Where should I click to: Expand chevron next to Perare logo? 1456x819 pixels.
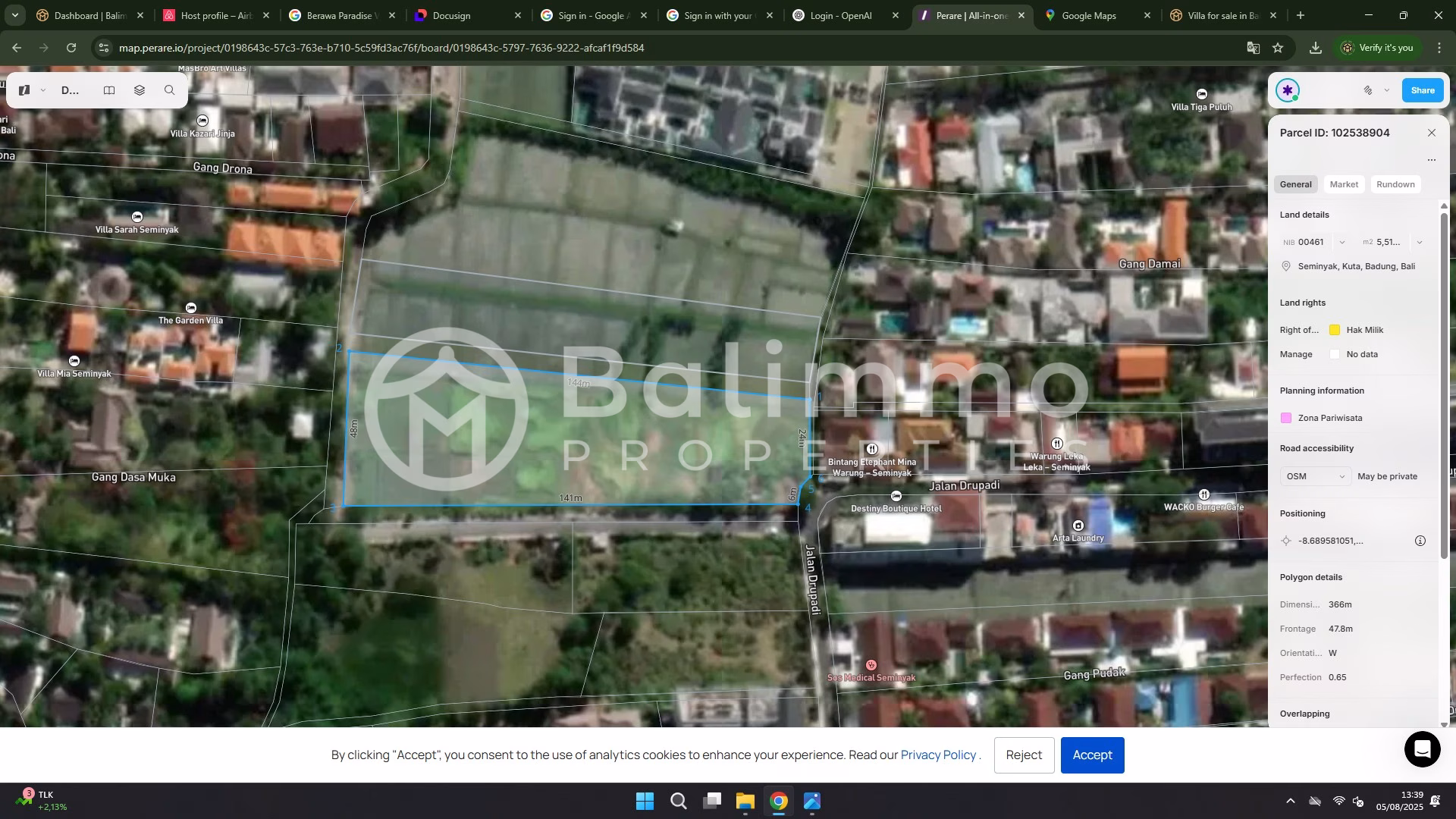(x=43, y=90)
